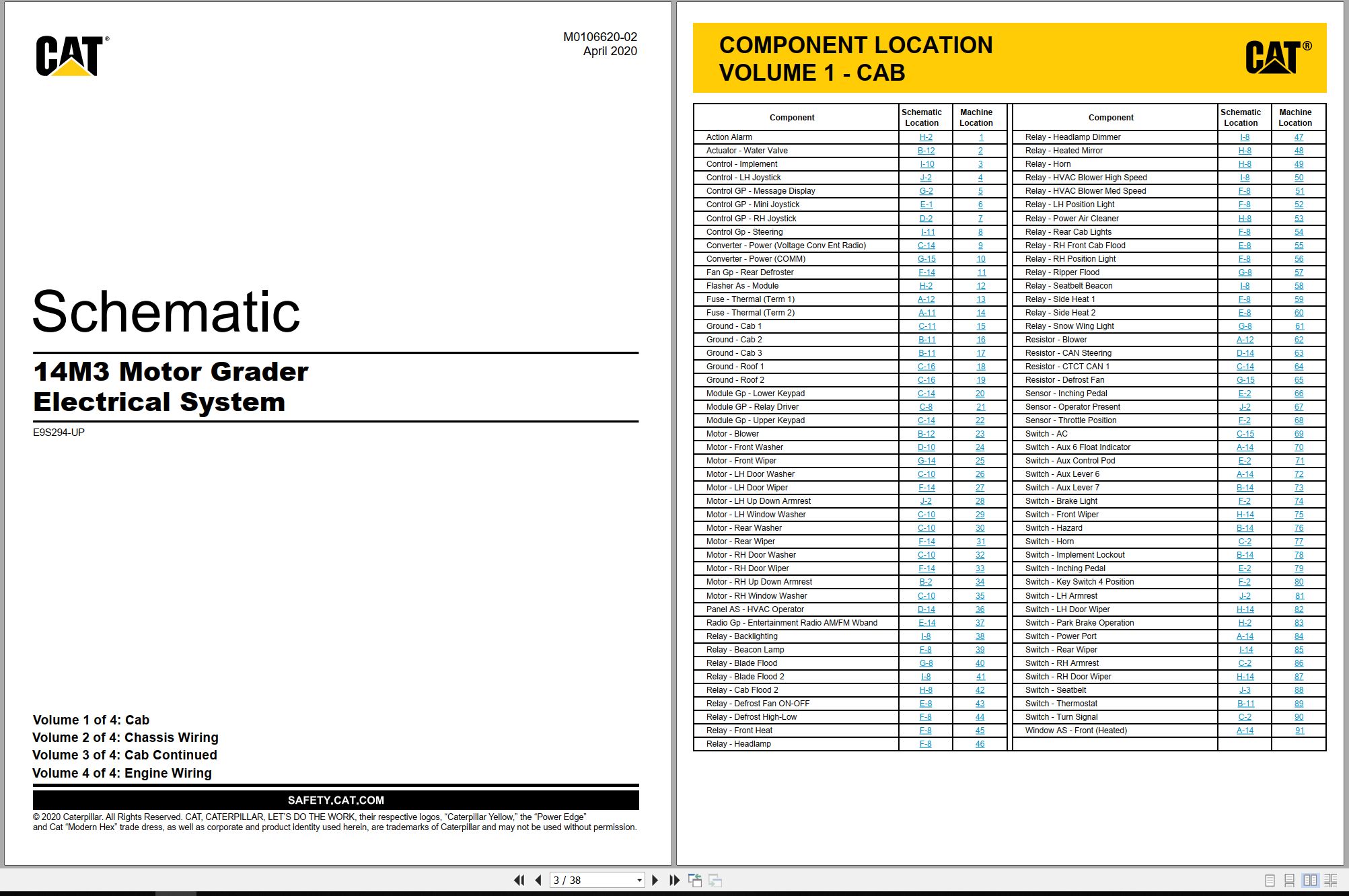
Task: Open Action Alarm schematic location H-2
Action: (x=926, y=137)
